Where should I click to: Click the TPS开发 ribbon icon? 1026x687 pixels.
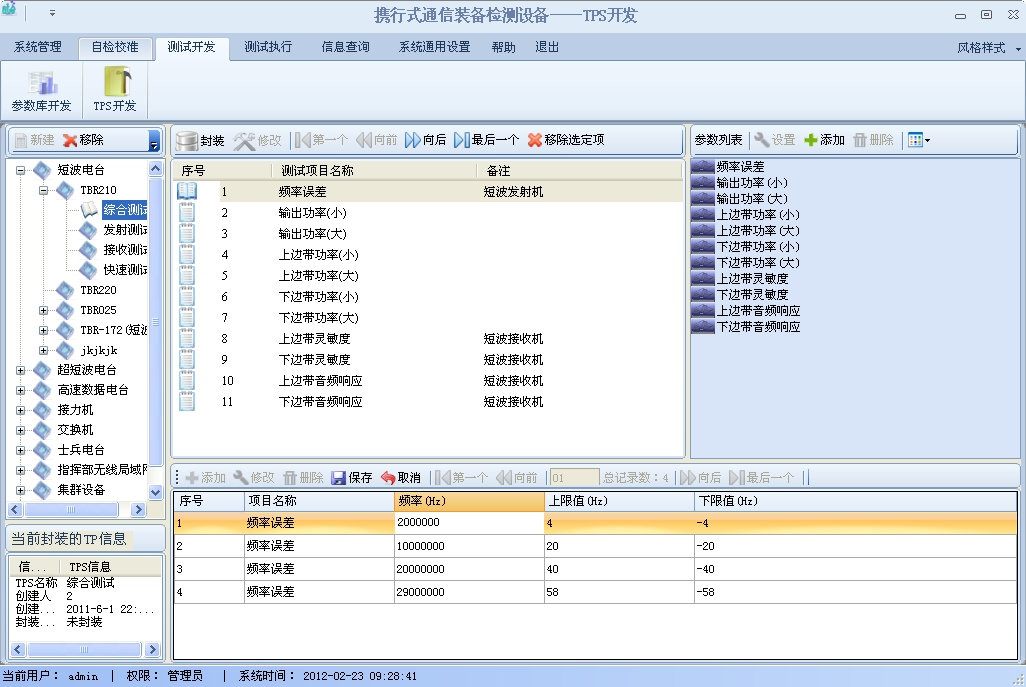[x=115, y=84]
